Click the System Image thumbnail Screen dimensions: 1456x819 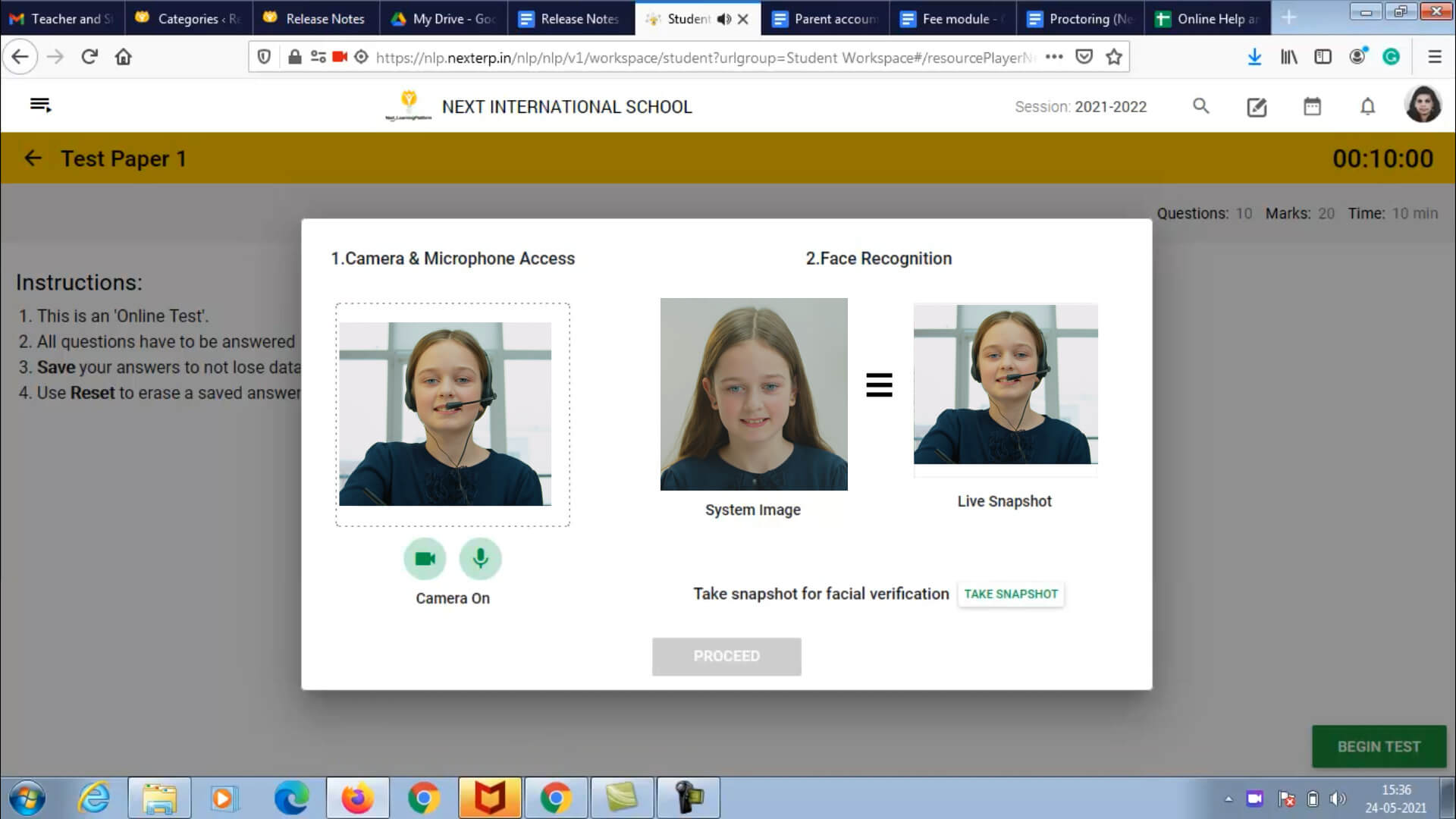click(x=753, y=394)
